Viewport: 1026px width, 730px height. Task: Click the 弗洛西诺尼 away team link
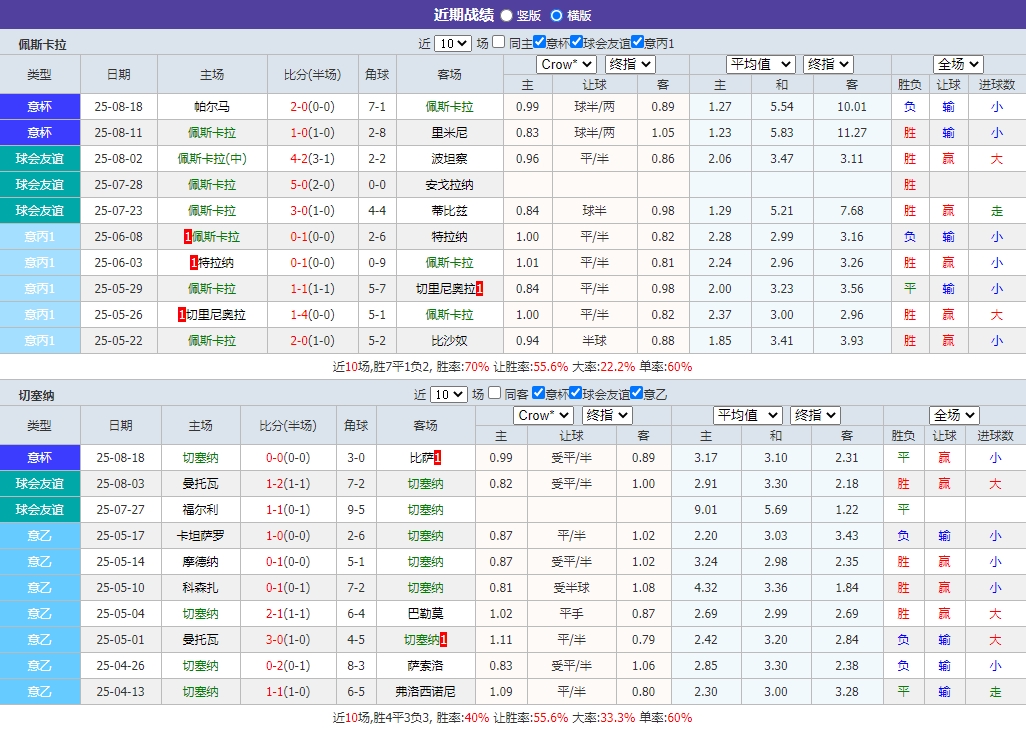pos(425,691)
